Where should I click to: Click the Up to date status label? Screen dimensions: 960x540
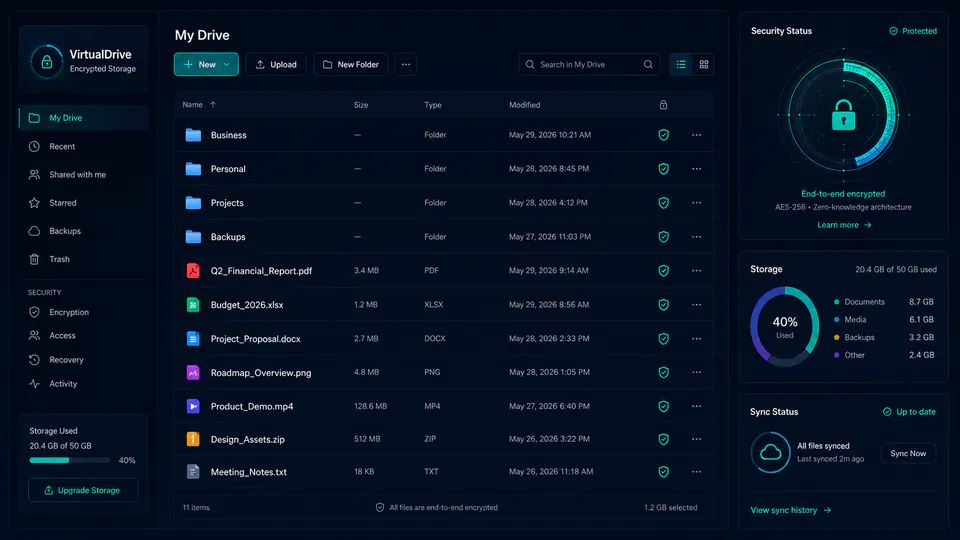[x=909, y=411]
